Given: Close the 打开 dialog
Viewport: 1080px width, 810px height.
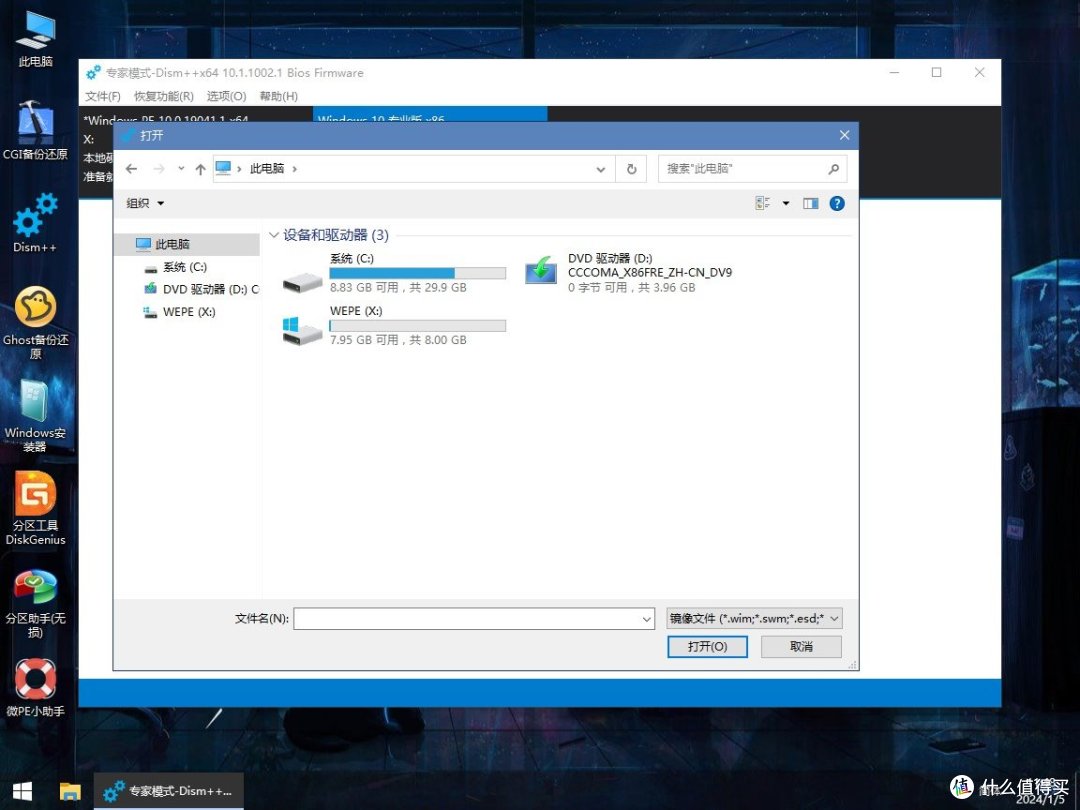Looking at the screenshot, I should 844,136.
